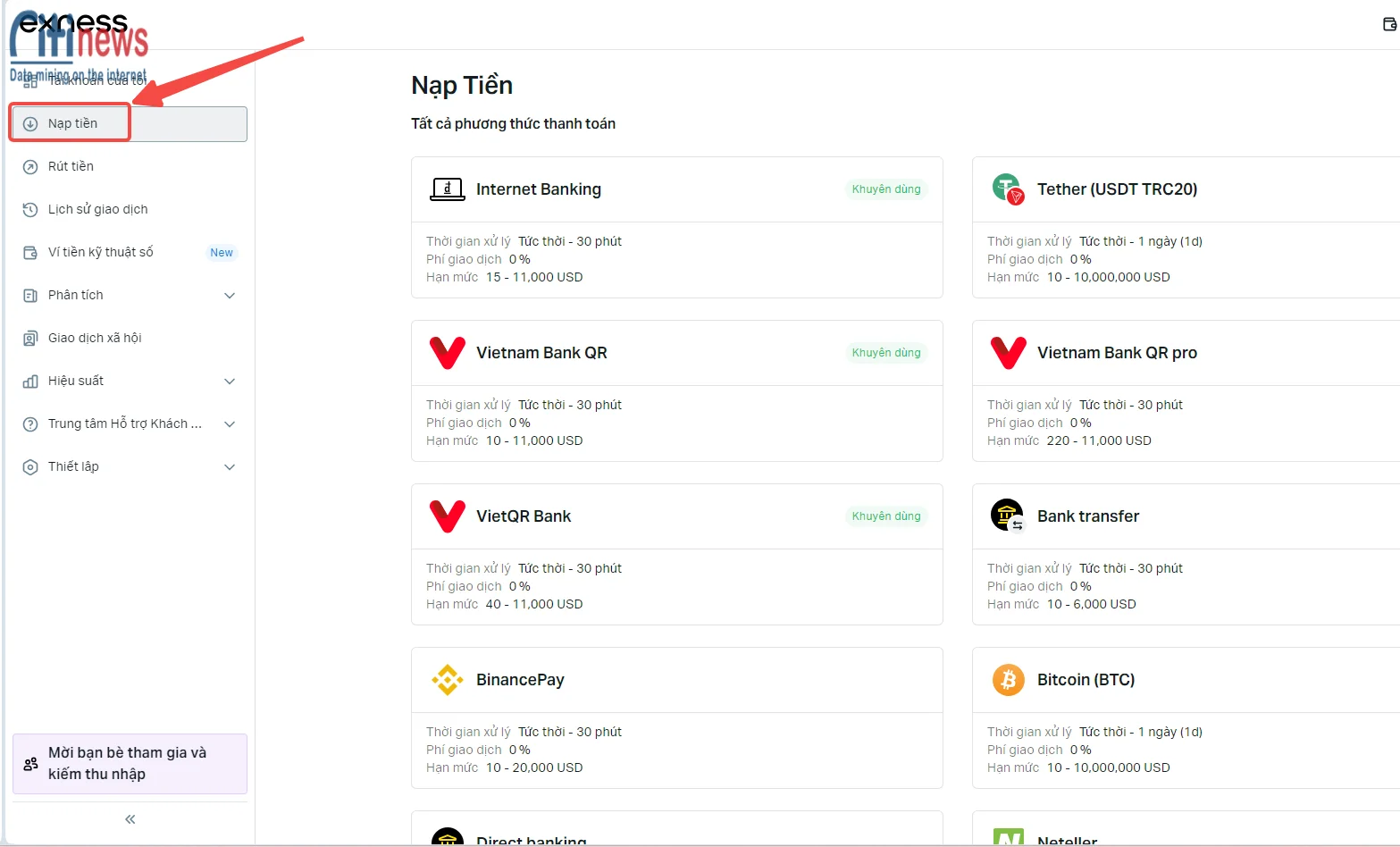
Task: Click the VietQR Bank limit 40 - 11,000 USD
Action: point(534,604)
